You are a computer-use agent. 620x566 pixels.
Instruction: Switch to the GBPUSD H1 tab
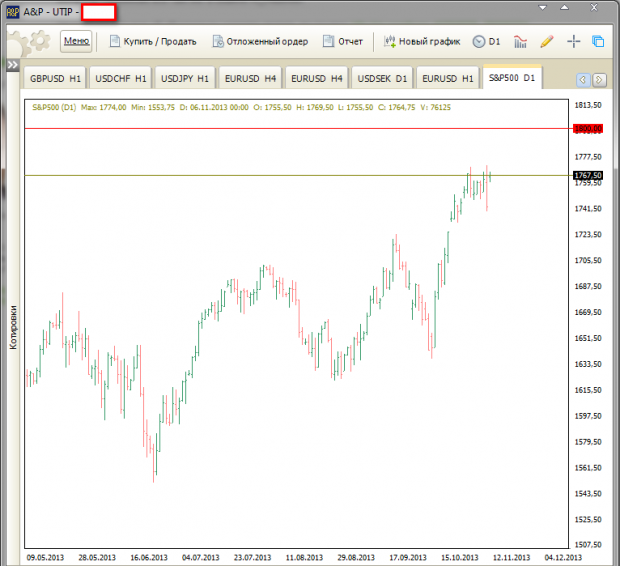click(x=54, y=78)
